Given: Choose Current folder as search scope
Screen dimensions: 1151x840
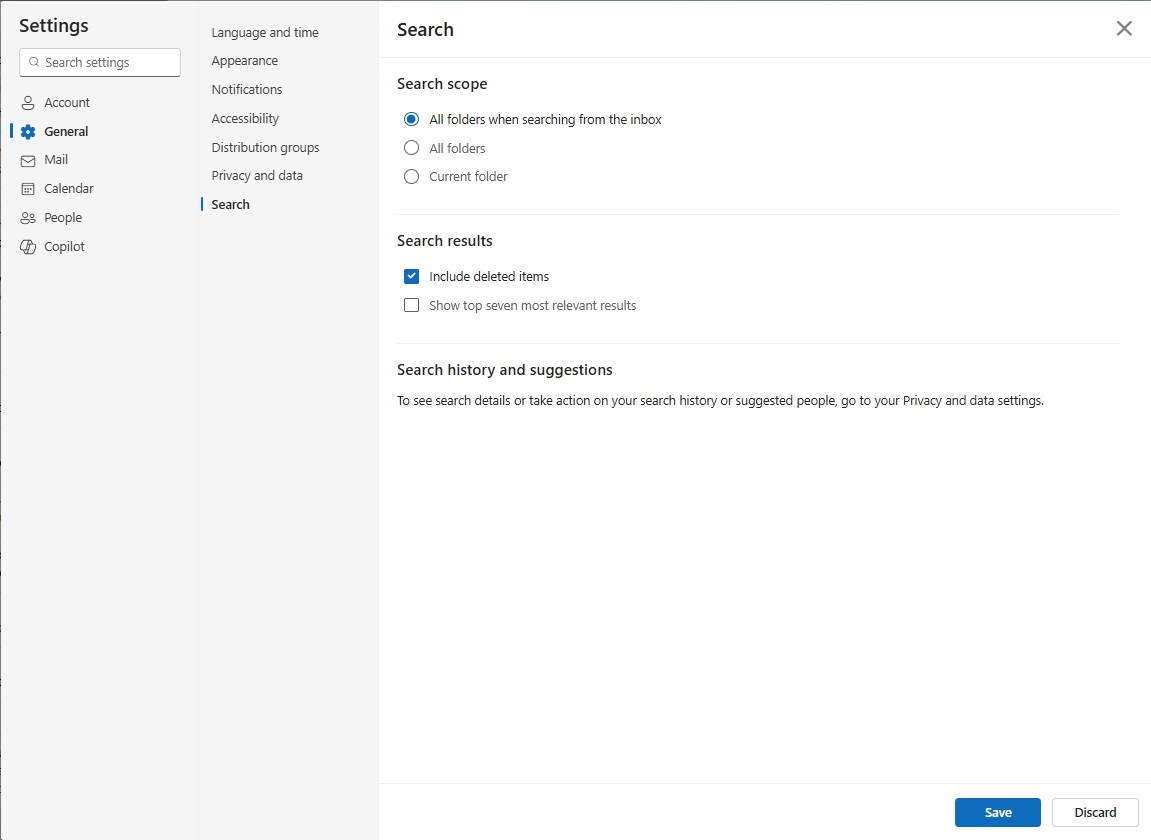Looking at the screenshot, I should [411, 176].
